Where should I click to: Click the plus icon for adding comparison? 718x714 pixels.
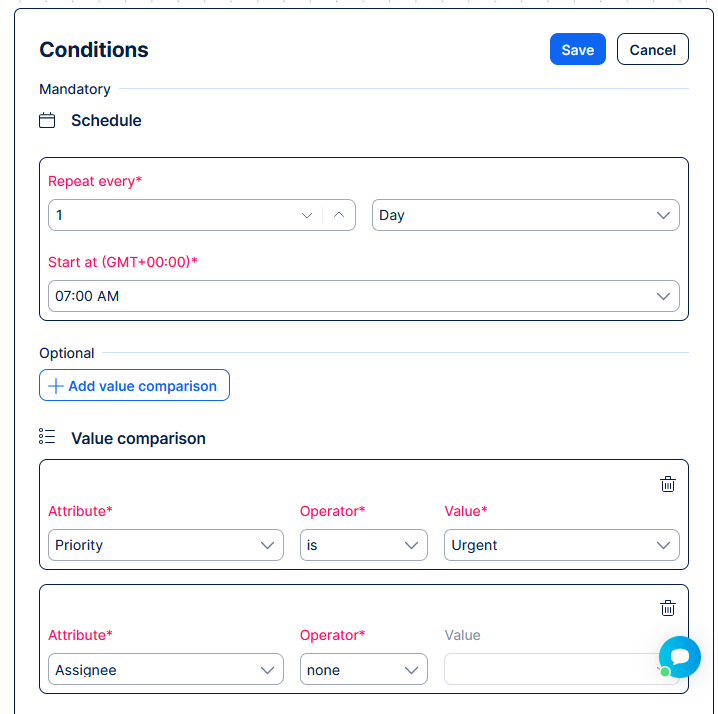56,386
